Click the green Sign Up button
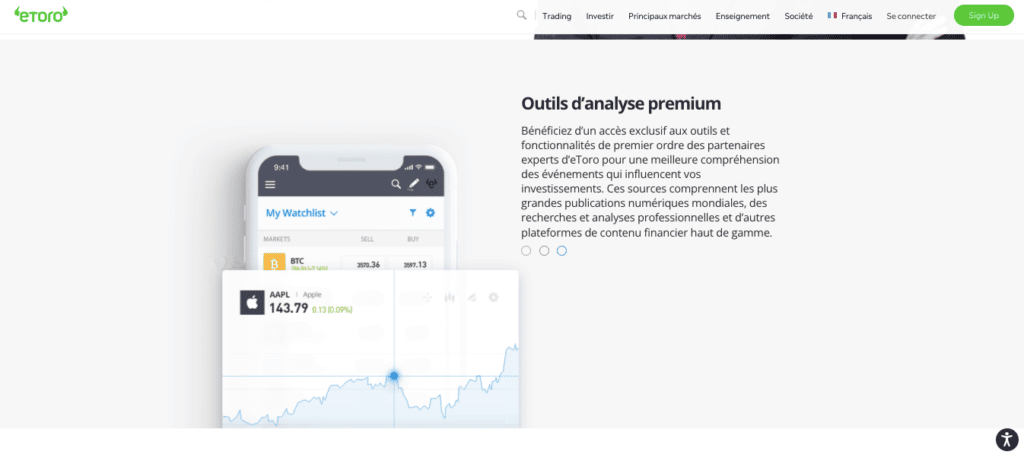 pyautogui.click(x=983, y=16)
